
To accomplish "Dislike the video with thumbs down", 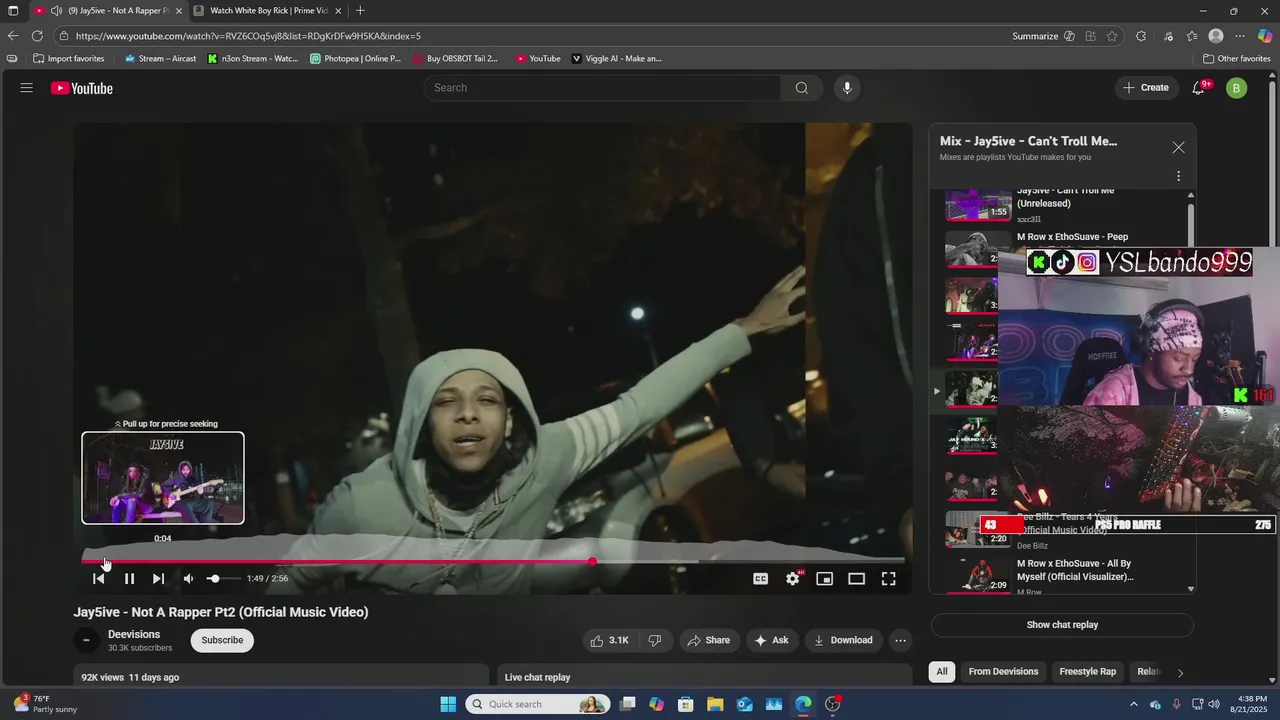I will (655, 640).
